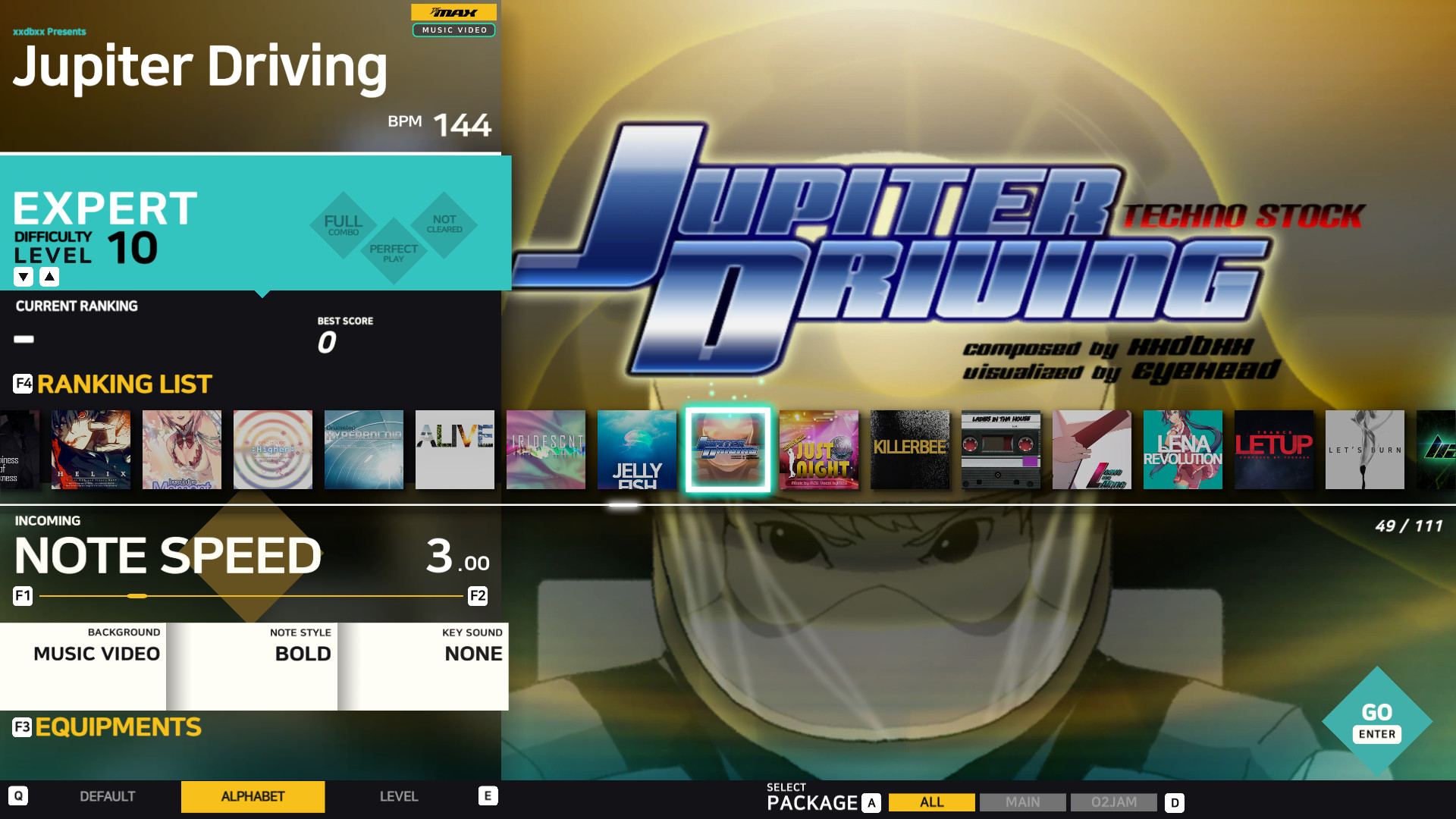Toggle the MUSIC VIDEO badge

(x=453, y=30)
